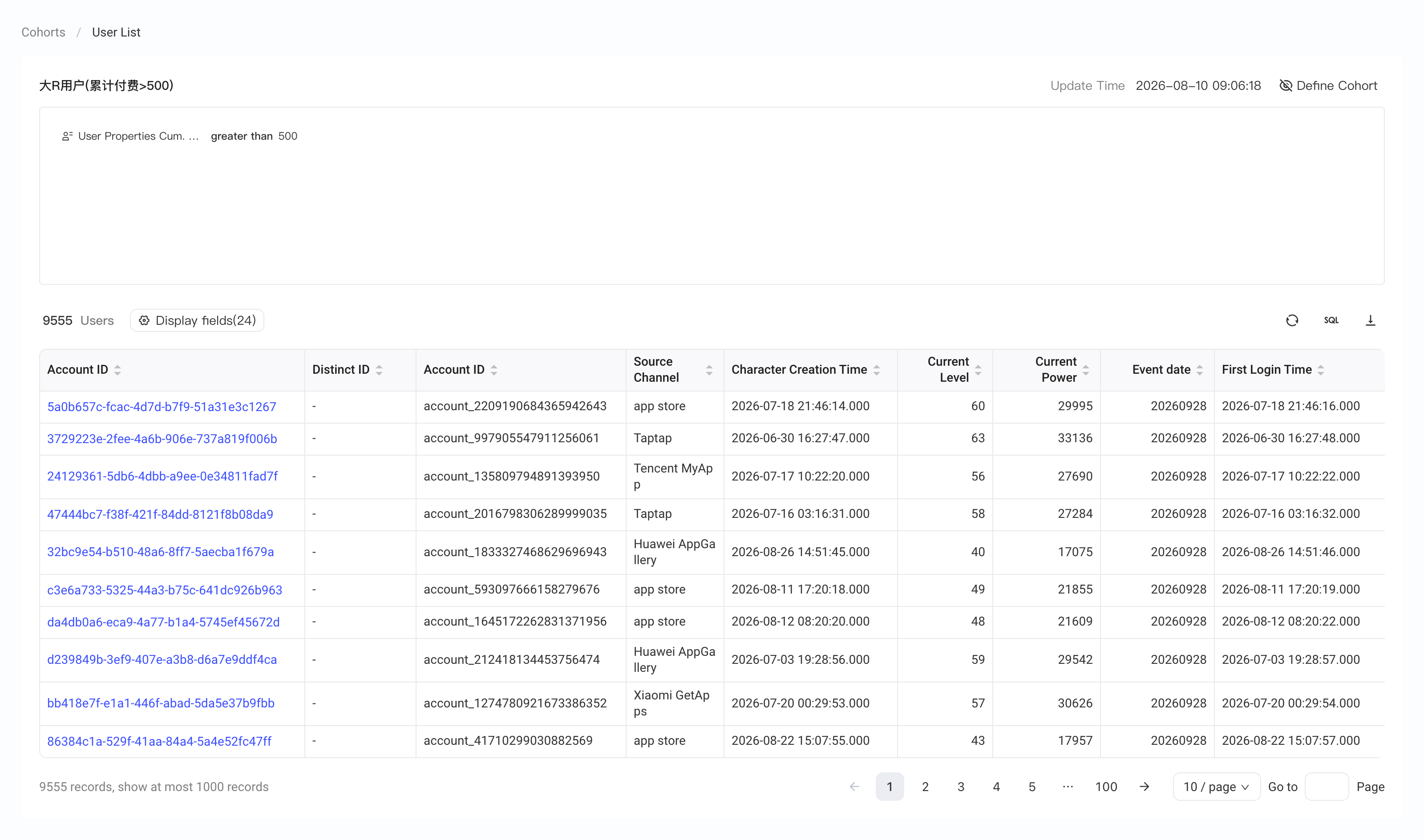Open user 5a0b657c-fcac-4d7d-b7f9-51a31e3c1267

pyautogui.click(x=162, y=406)
